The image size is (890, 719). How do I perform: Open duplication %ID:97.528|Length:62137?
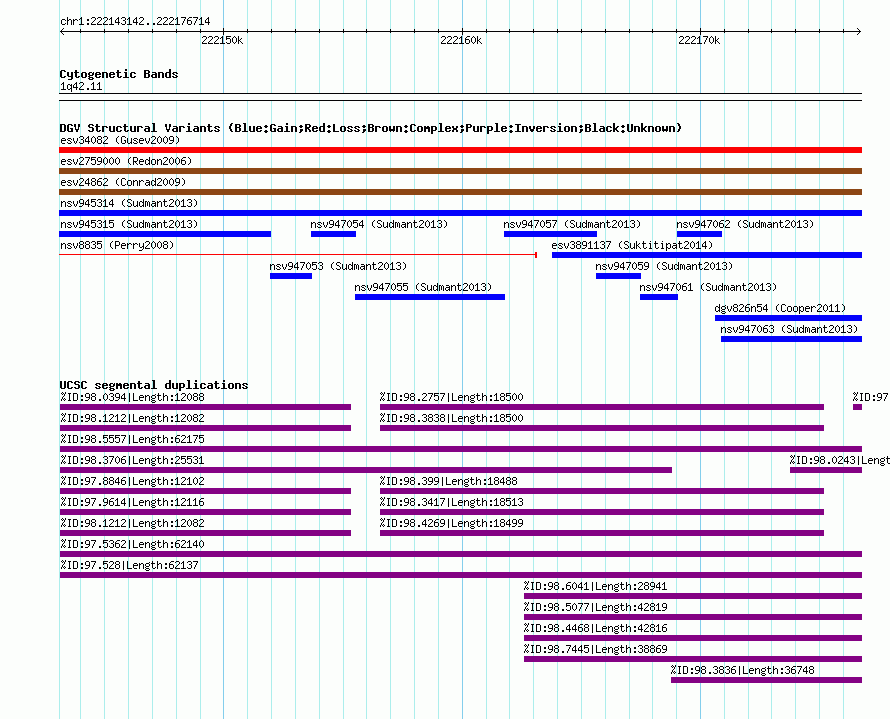click(x=460, y=575)
